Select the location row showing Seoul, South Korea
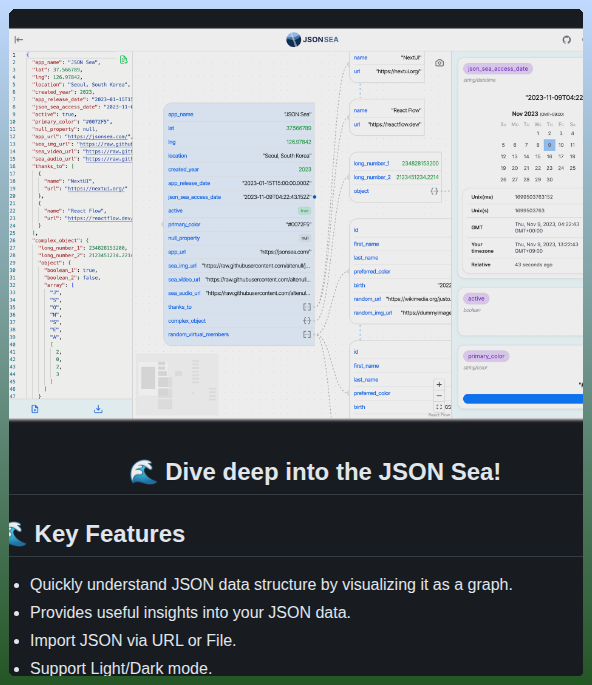This screenshot has height=685, width=592. pyautogui.click(x=239, y=156)
